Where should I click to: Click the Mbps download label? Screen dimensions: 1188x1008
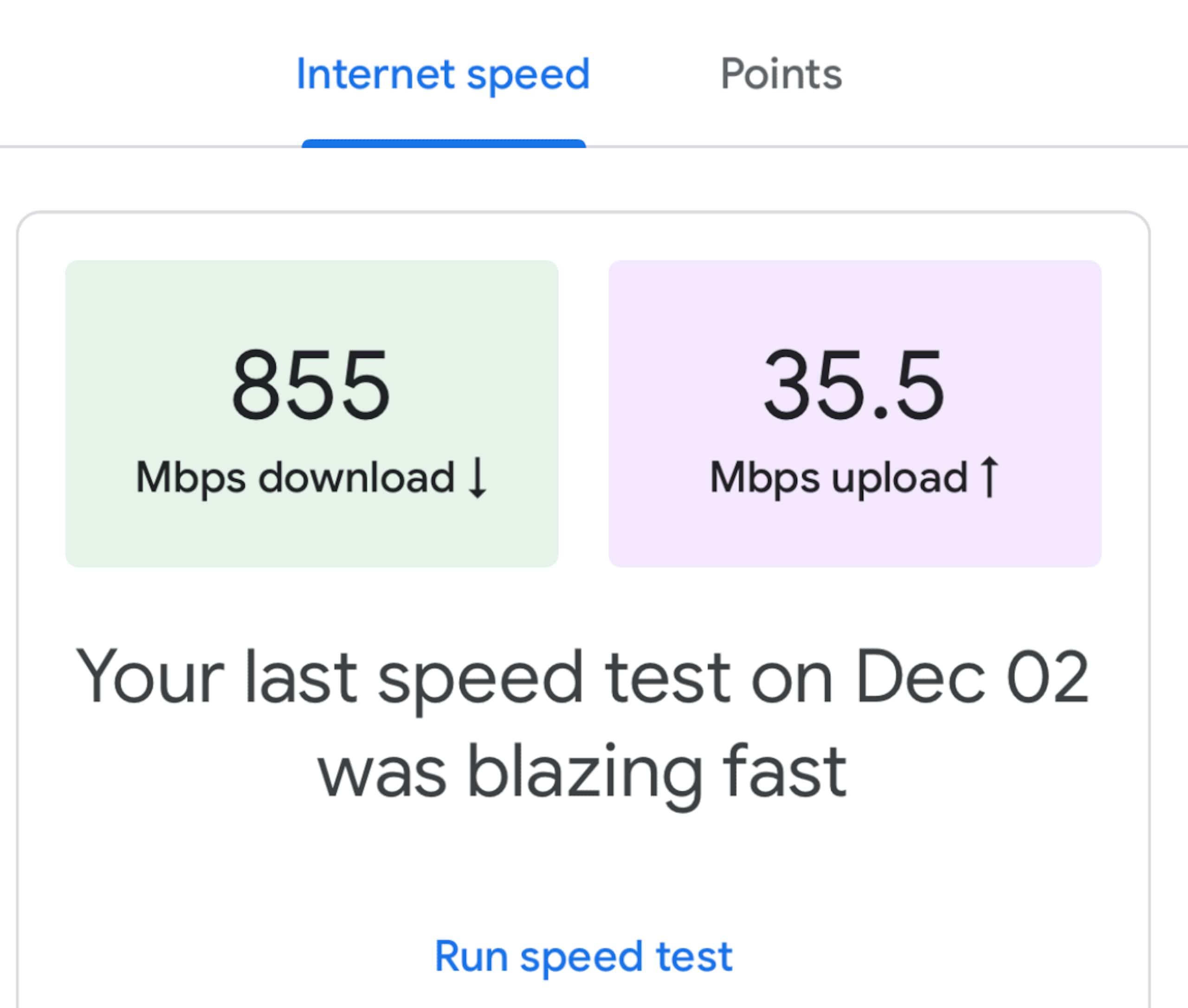295,478
